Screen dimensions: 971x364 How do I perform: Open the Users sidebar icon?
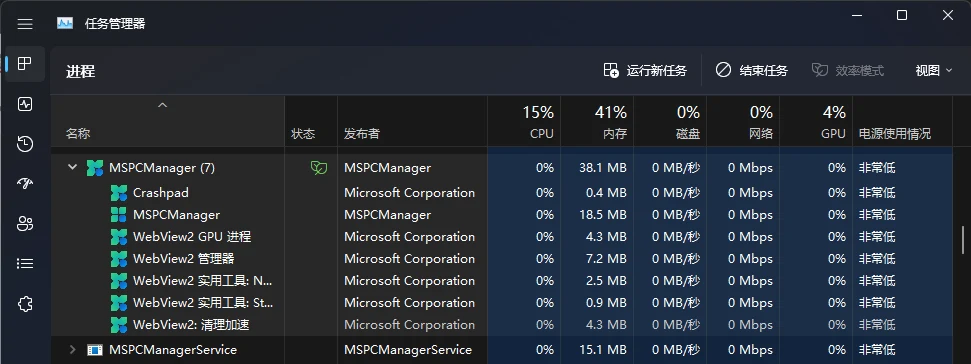click(25, 224)
